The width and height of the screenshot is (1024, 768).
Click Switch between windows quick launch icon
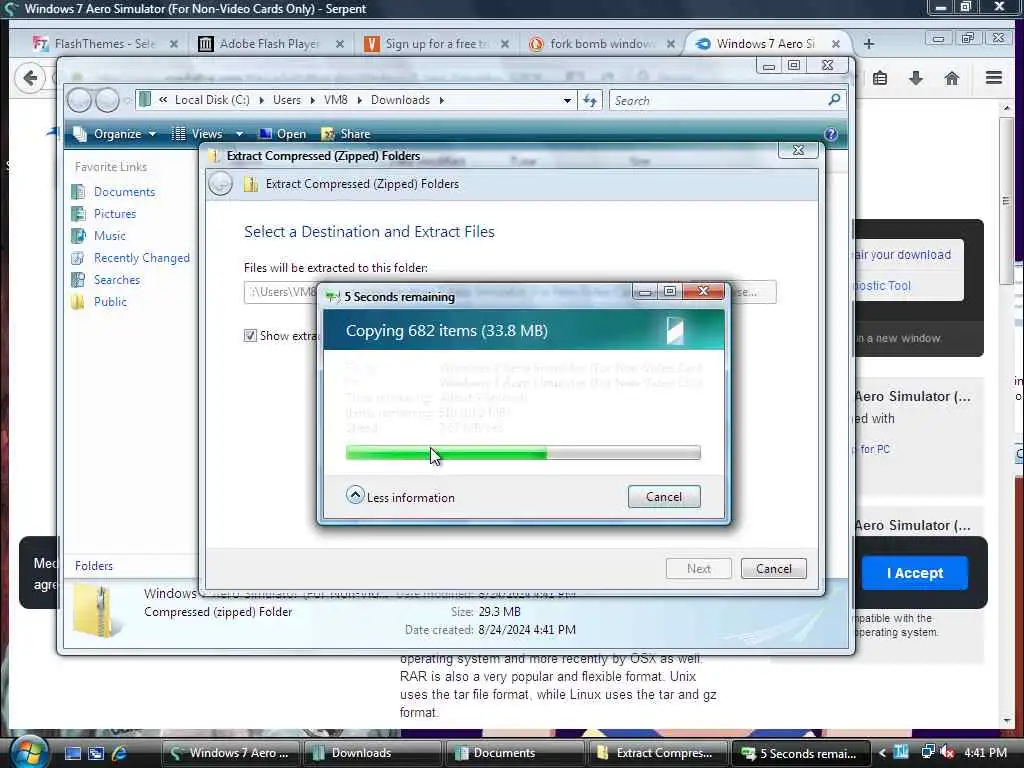[x=96, y=753]
